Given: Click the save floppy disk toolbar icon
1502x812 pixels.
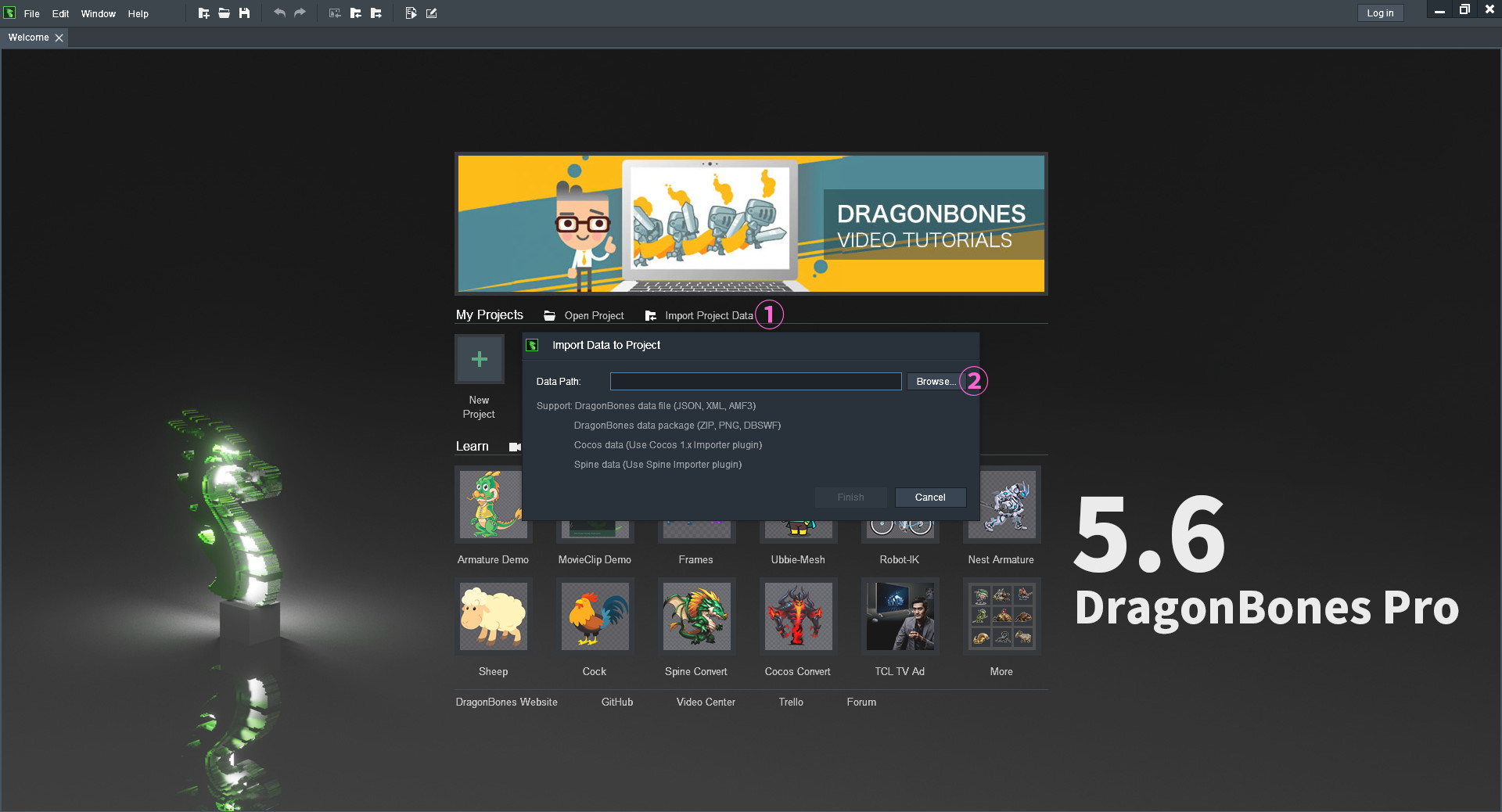Looking at the screenshot, I should tap(244, 13).
